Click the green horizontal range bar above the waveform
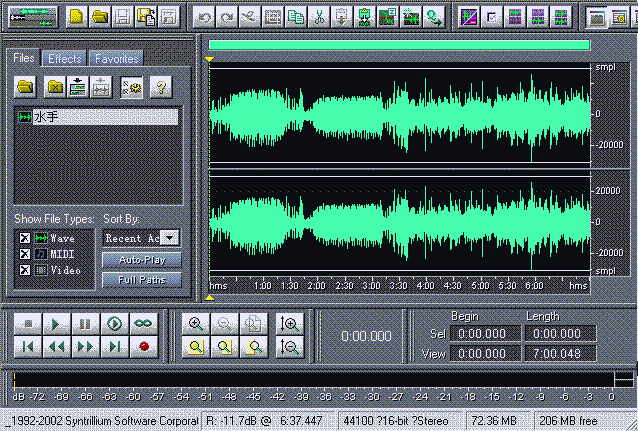The width and height of the screenshot is (638, 431). click(x=399, y=45)
